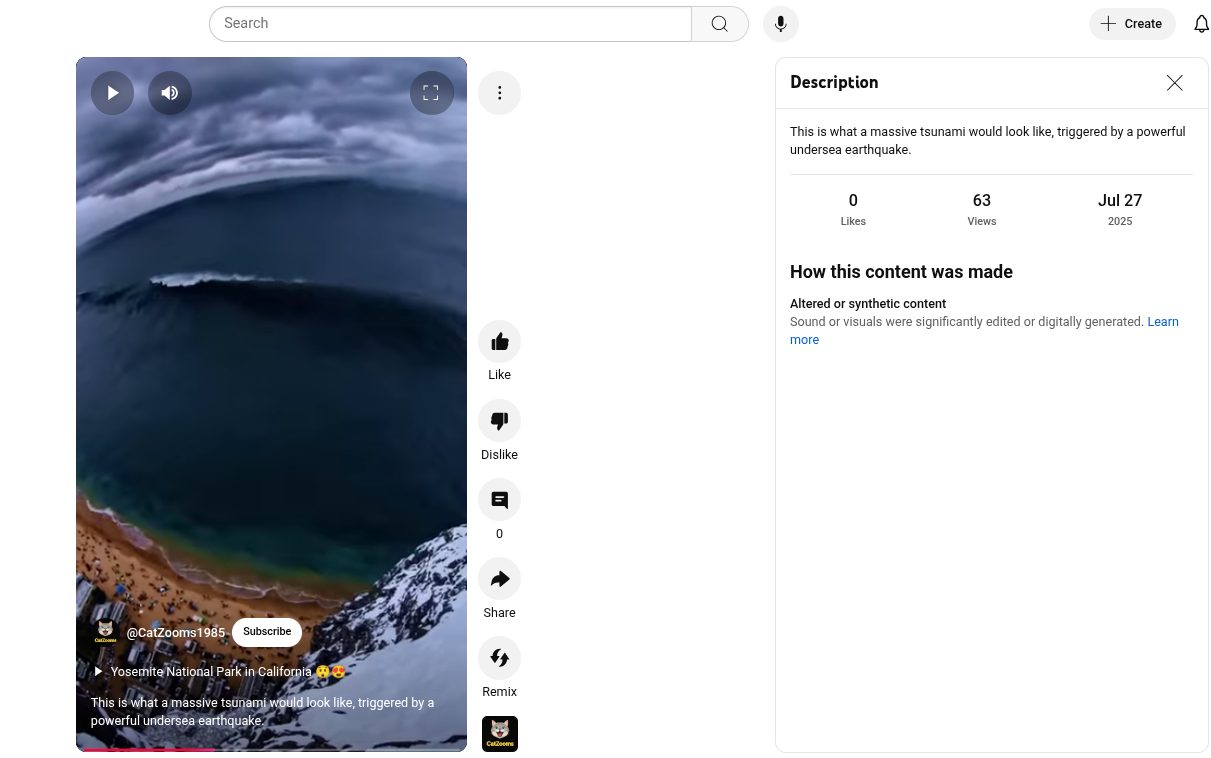Open the Yosemite National Park video link
Viewport: 1211px width, 758px height.
pyautogui.click(x=220, y=672)
